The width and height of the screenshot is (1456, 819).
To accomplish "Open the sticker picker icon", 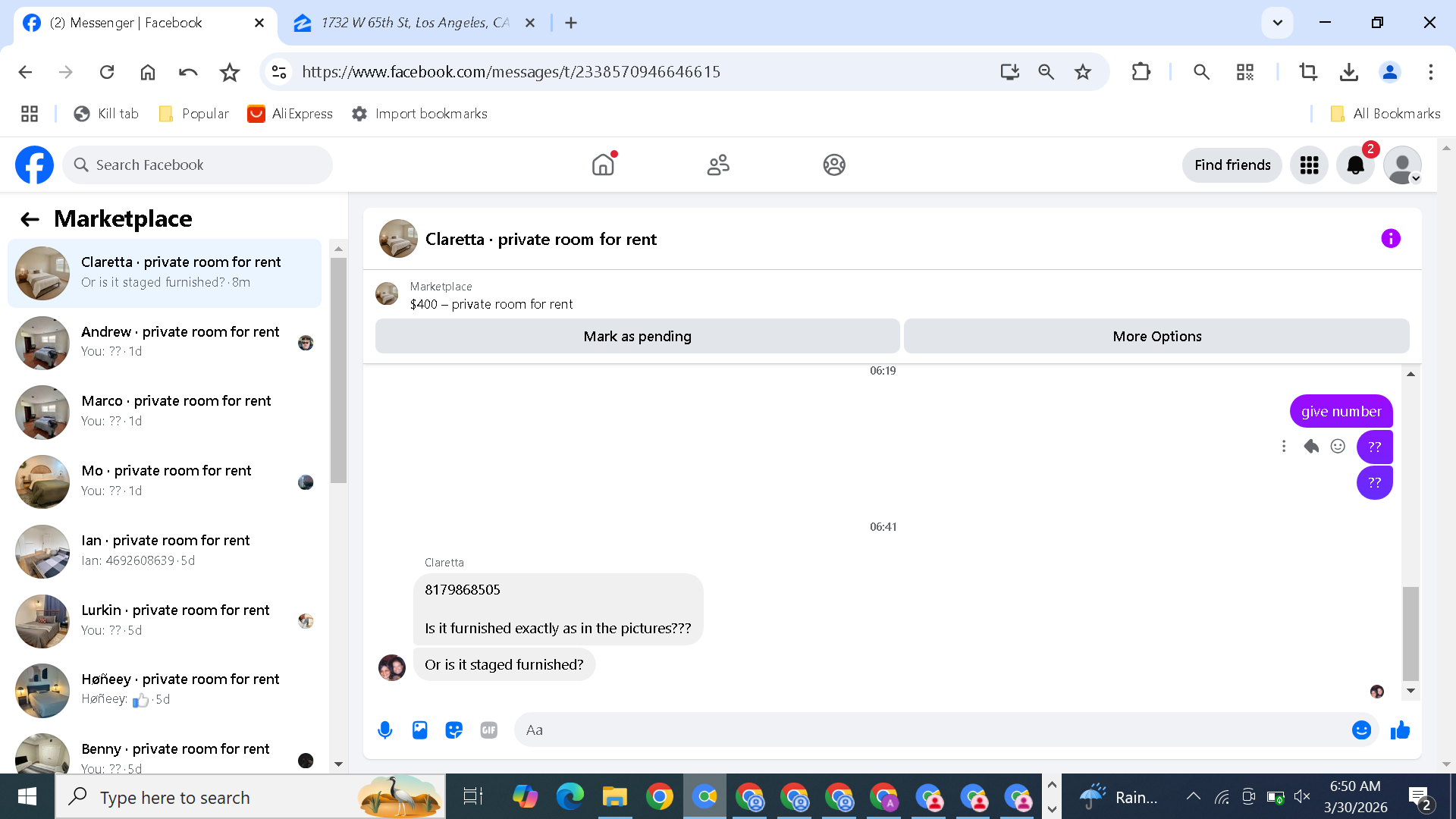I will [x=454, y=730].
